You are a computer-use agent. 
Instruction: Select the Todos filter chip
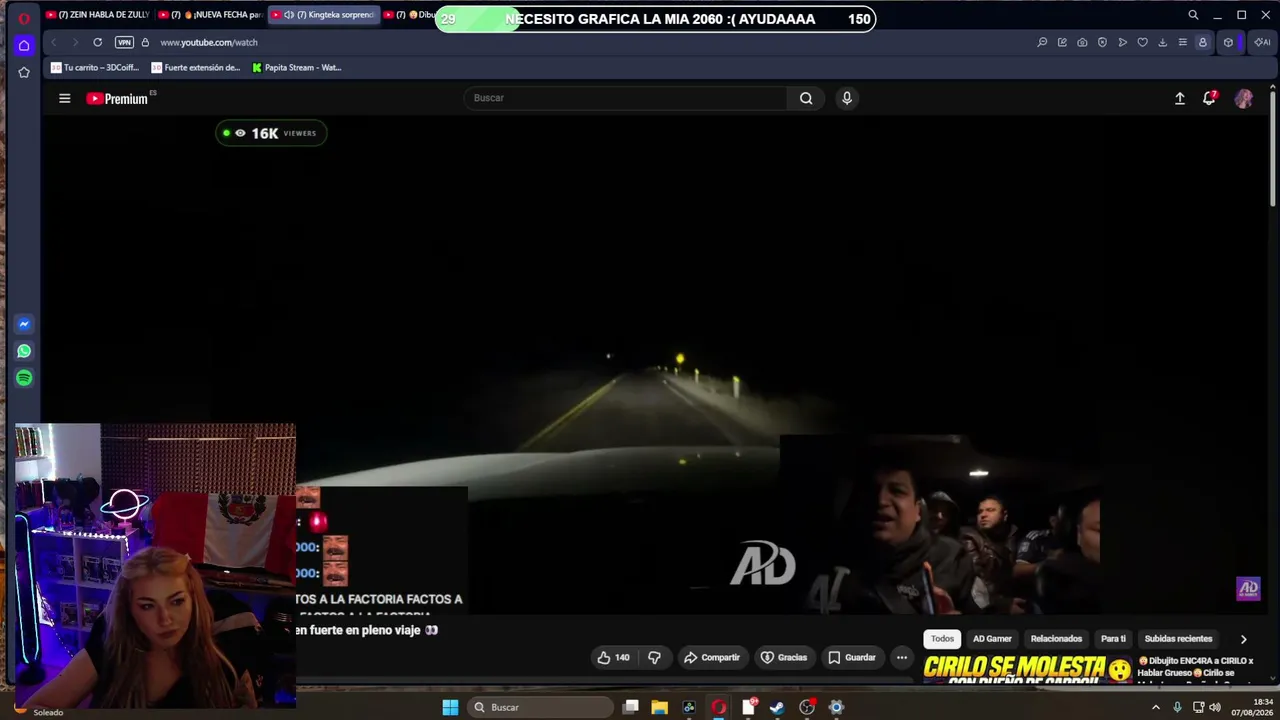pos(942,639)
